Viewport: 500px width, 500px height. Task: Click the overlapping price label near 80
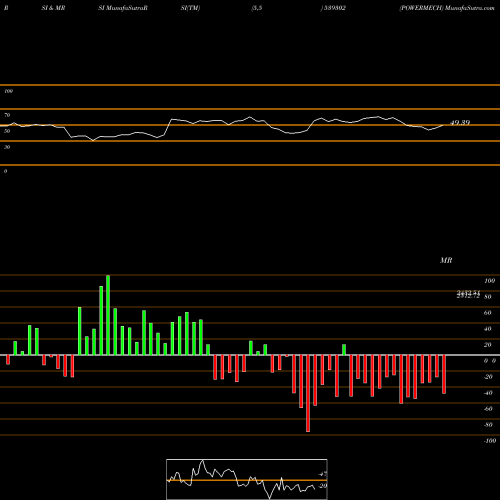[468, 294]
